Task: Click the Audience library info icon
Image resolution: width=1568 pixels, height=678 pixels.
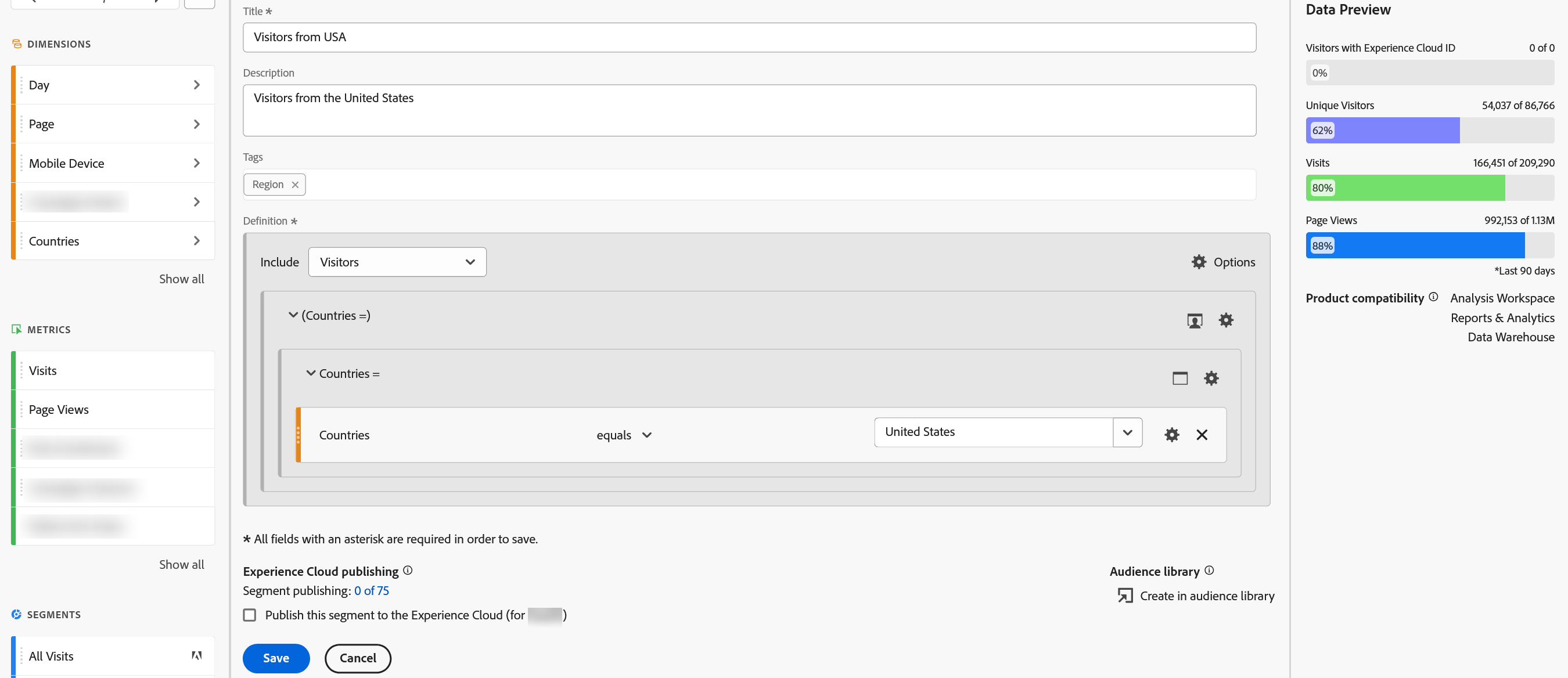Action: (x=1209, y=570)
